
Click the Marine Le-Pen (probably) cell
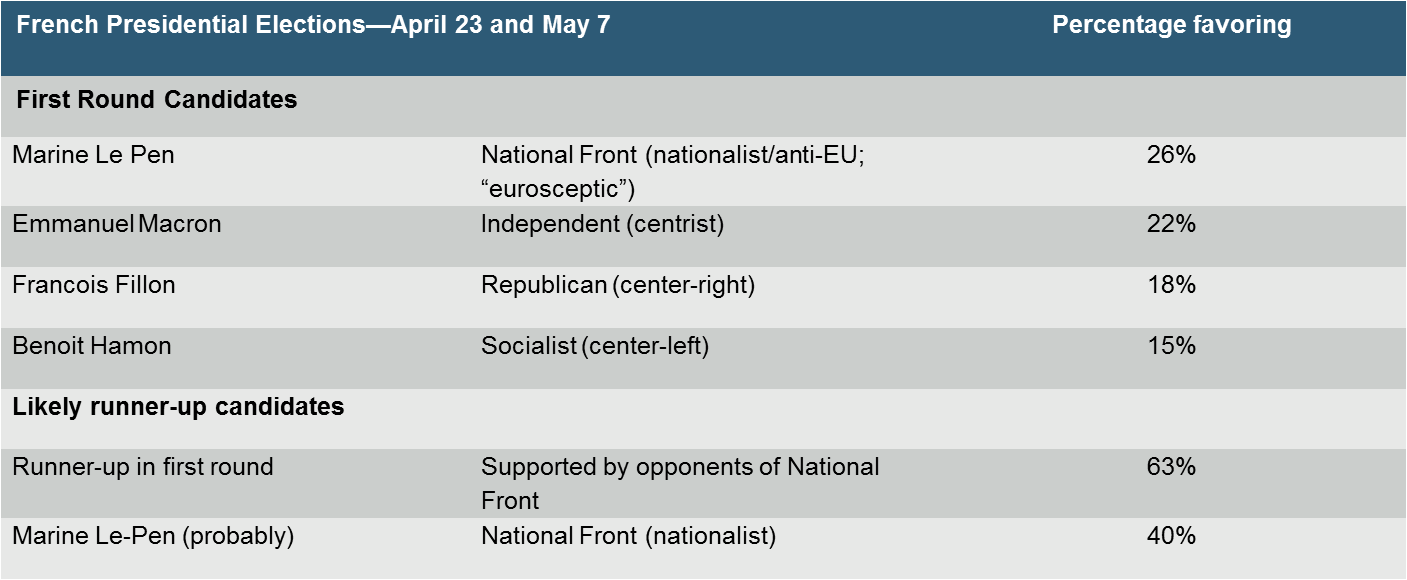coord(153,536)
